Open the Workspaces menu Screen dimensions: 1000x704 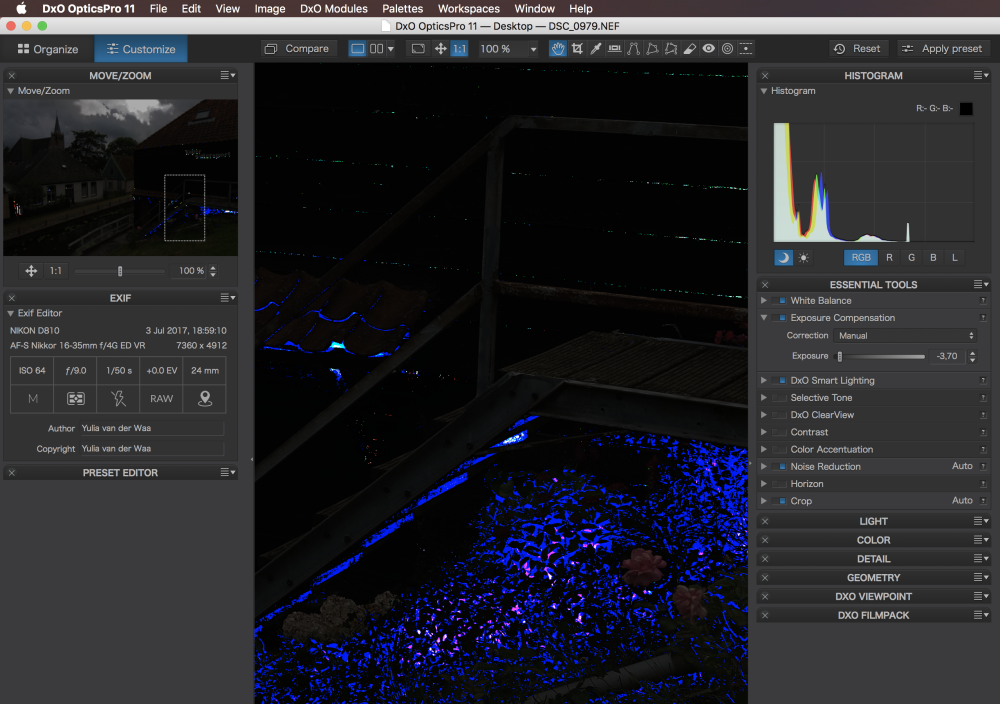click(469, 8)
